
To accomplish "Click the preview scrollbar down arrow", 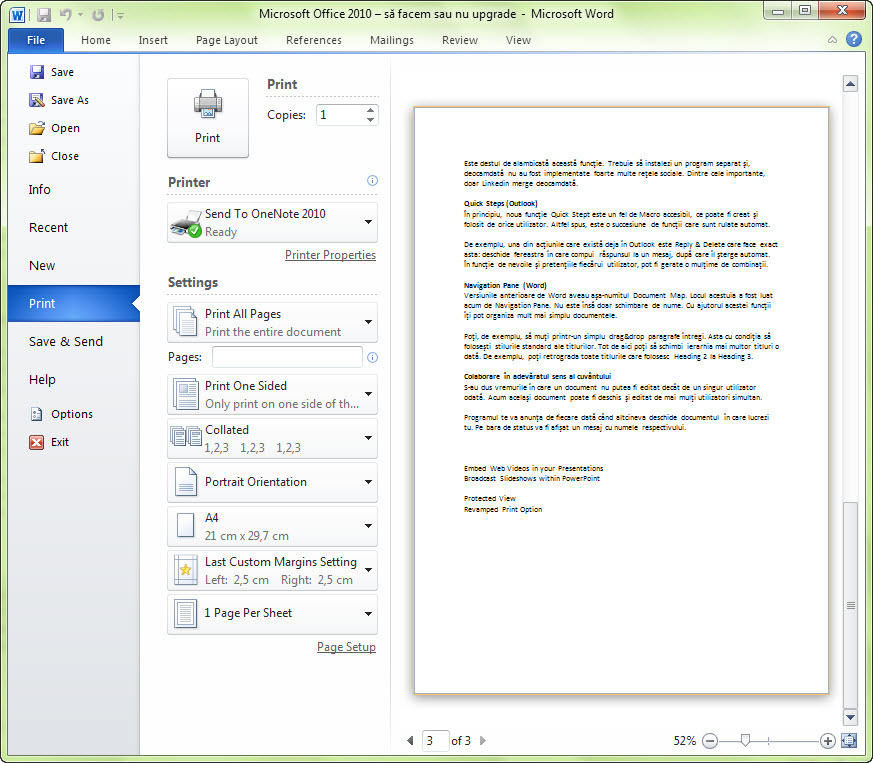I will [850, 717].
